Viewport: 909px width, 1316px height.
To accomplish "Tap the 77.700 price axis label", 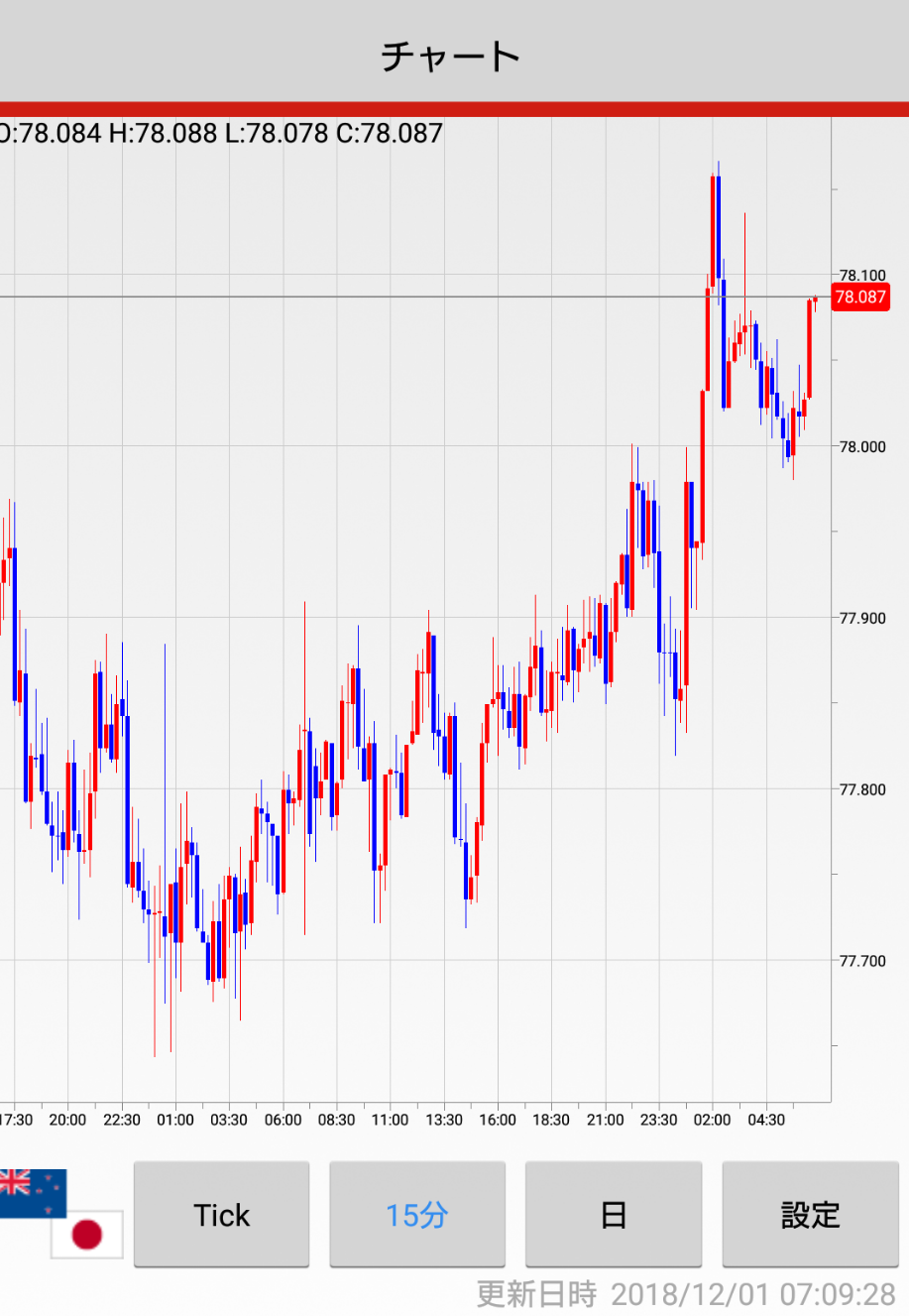I will pos(861,960).
